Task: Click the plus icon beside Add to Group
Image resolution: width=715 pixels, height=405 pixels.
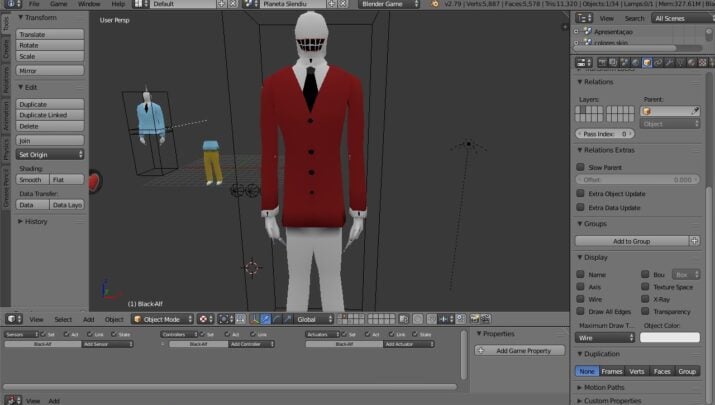Action: [x=695, y=241]
